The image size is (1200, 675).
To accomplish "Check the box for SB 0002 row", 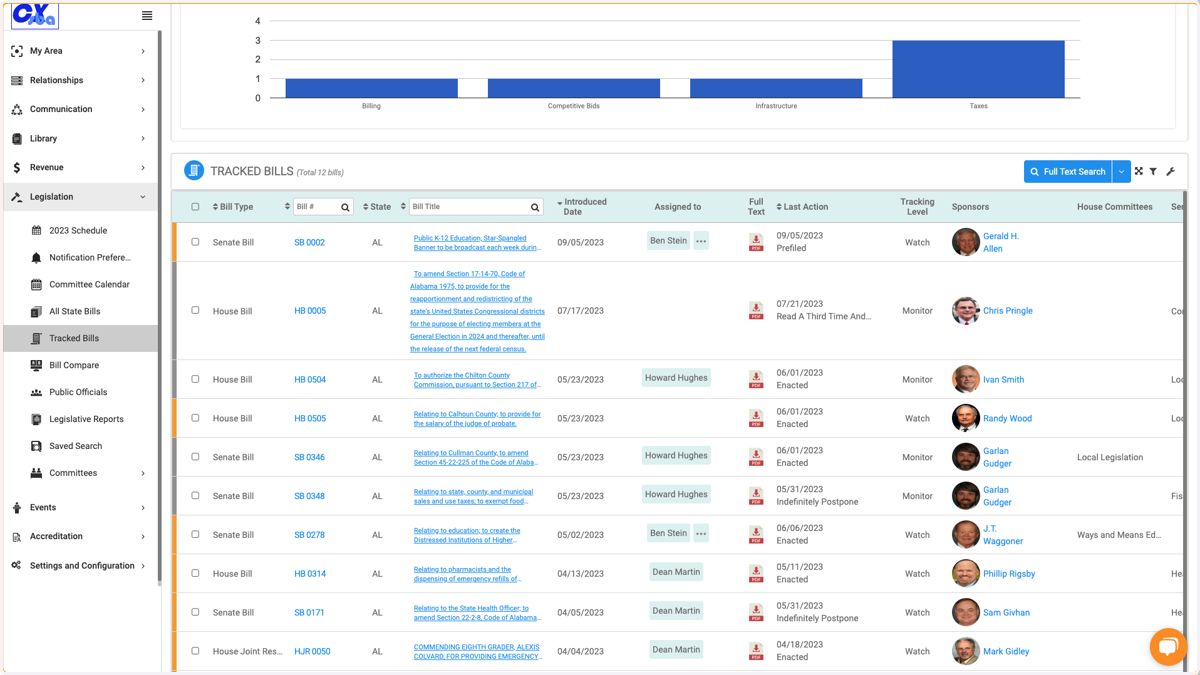I will (195, 242).
